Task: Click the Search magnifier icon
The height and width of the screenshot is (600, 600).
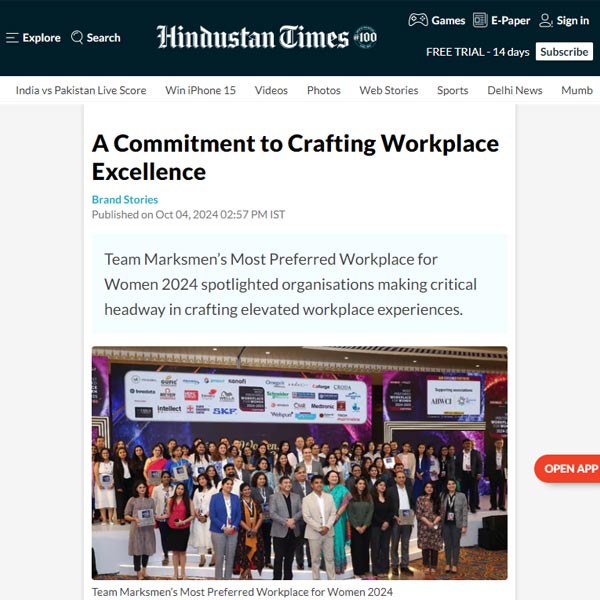Action: pos(77,38)
